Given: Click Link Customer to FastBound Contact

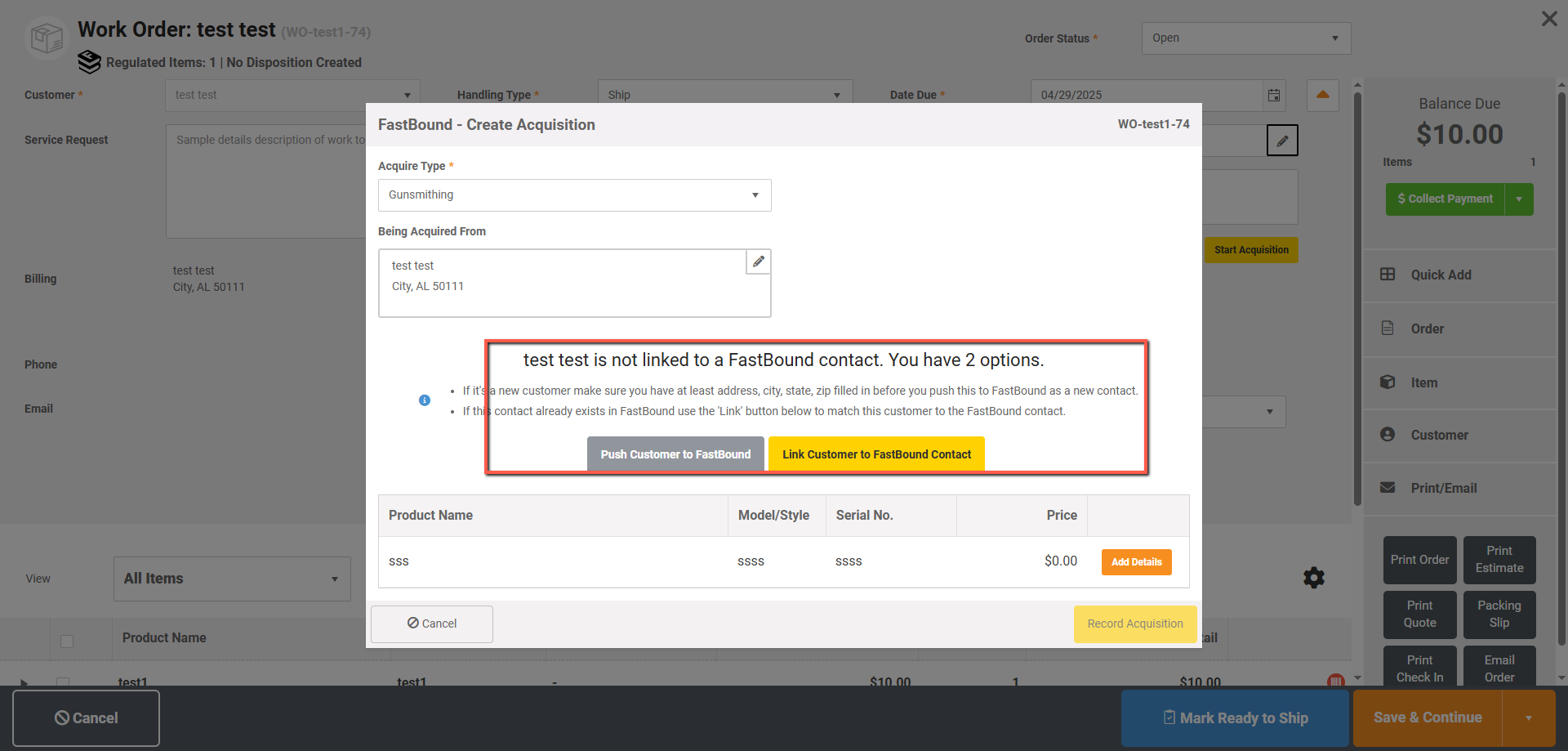Looking at the screenshot, I should tap(876, 454).
